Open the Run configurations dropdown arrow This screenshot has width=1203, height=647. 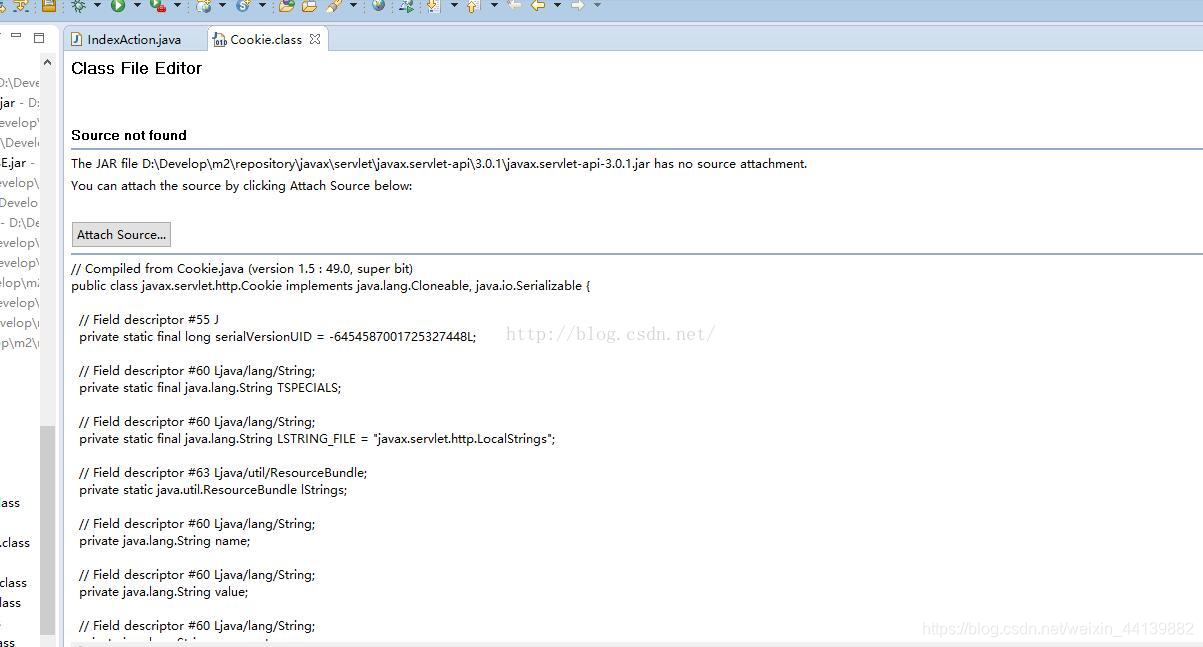click(137, 5)
